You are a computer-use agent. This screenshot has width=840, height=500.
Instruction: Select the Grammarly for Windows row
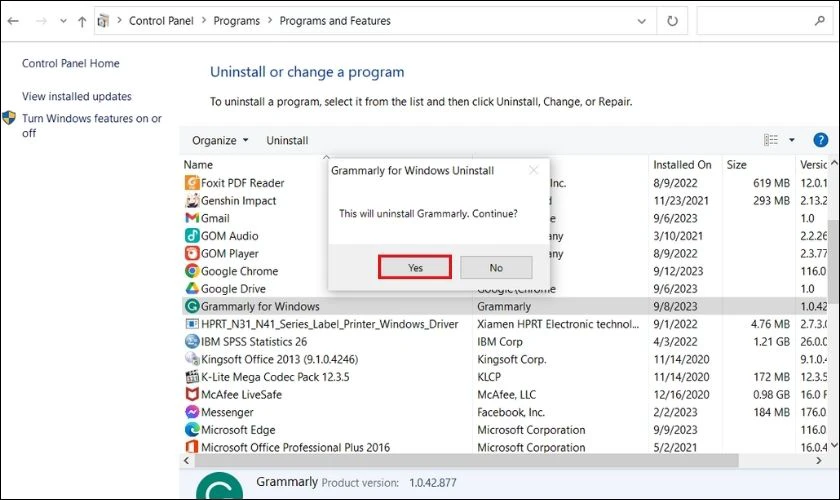(x=505, y=306)
